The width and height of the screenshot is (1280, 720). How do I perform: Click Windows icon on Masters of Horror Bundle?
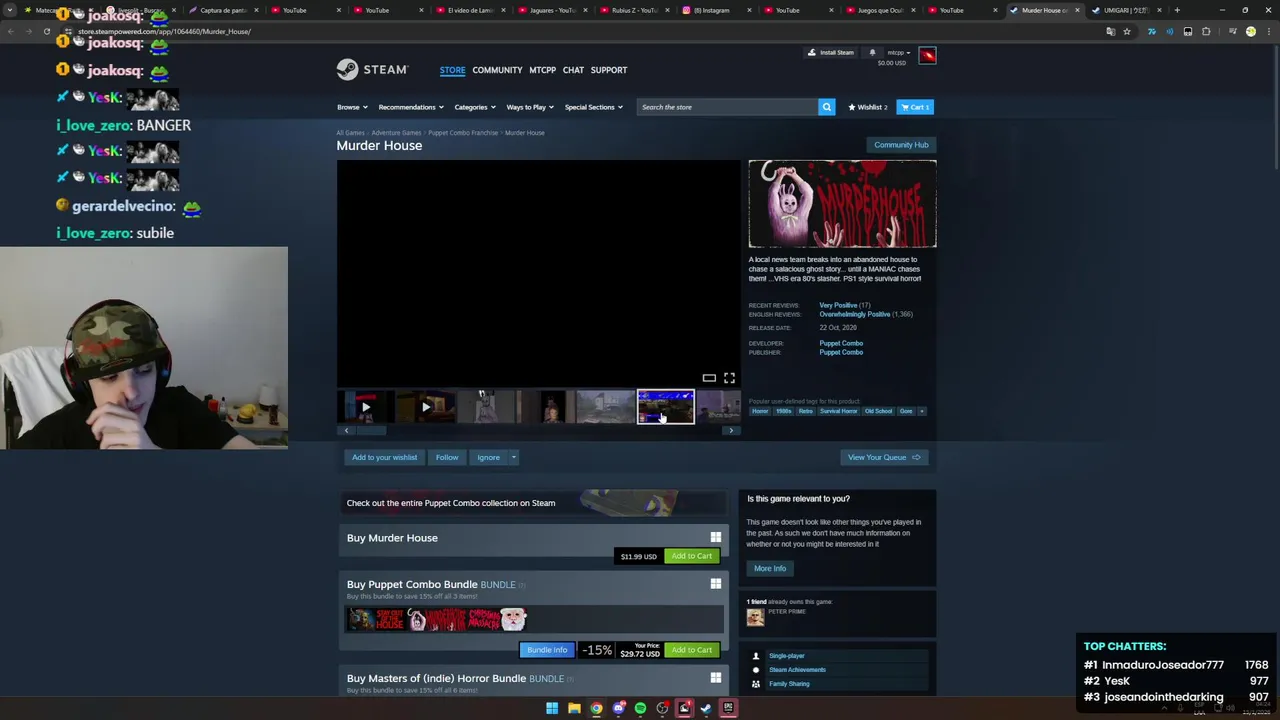pyautogui.click(x=715, y=677)
